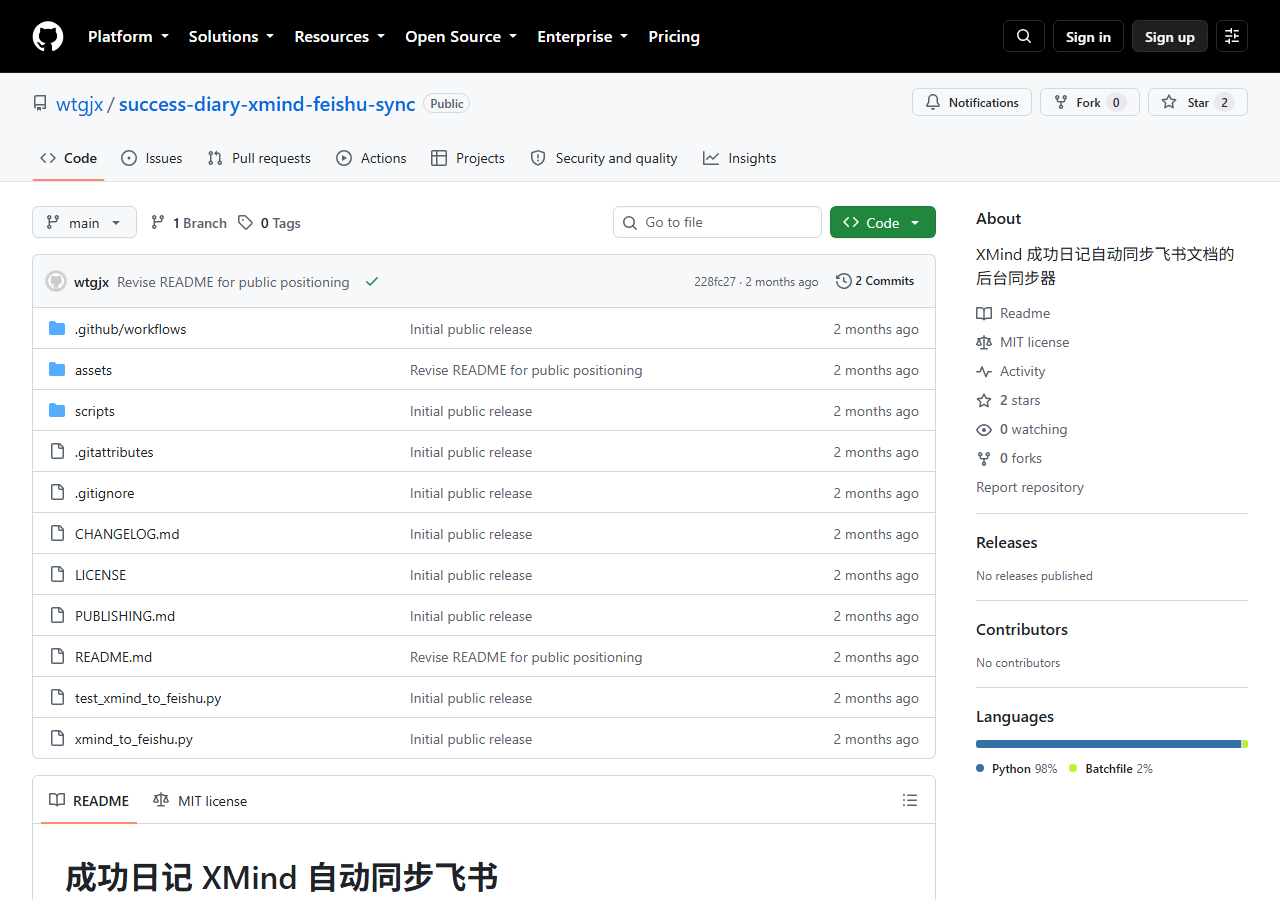
Task: Open Revise README for public positioning commit message
Action: tap(233, 282)
